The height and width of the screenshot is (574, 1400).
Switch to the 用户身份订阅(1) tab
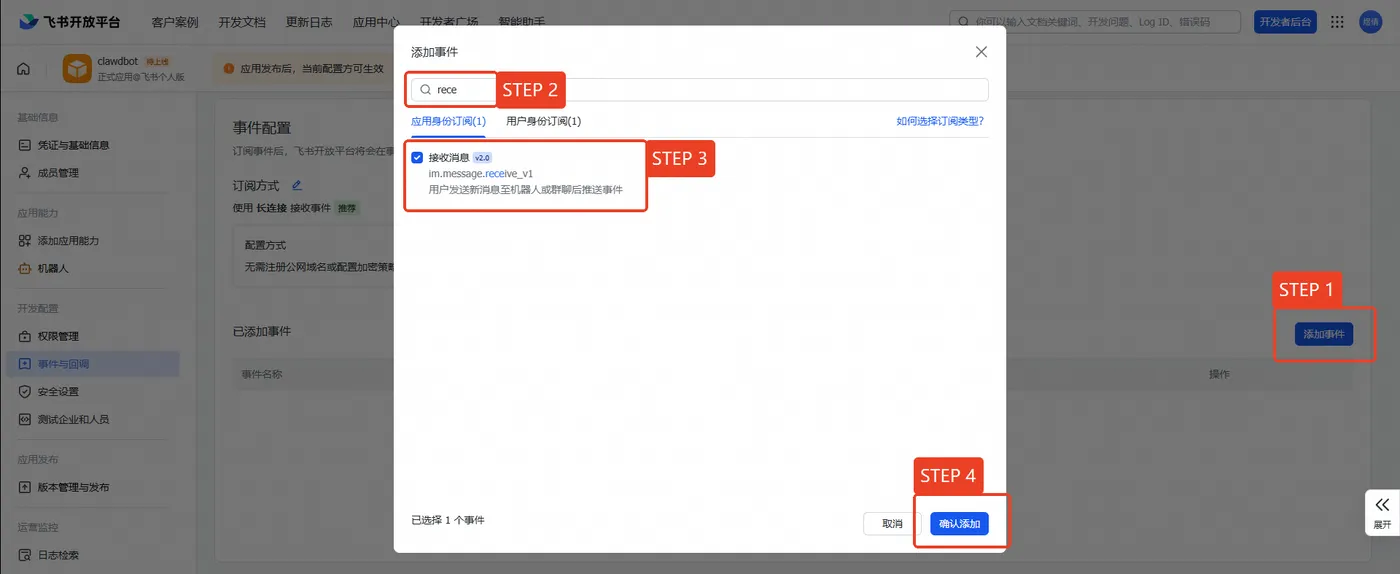pos(544,121)
